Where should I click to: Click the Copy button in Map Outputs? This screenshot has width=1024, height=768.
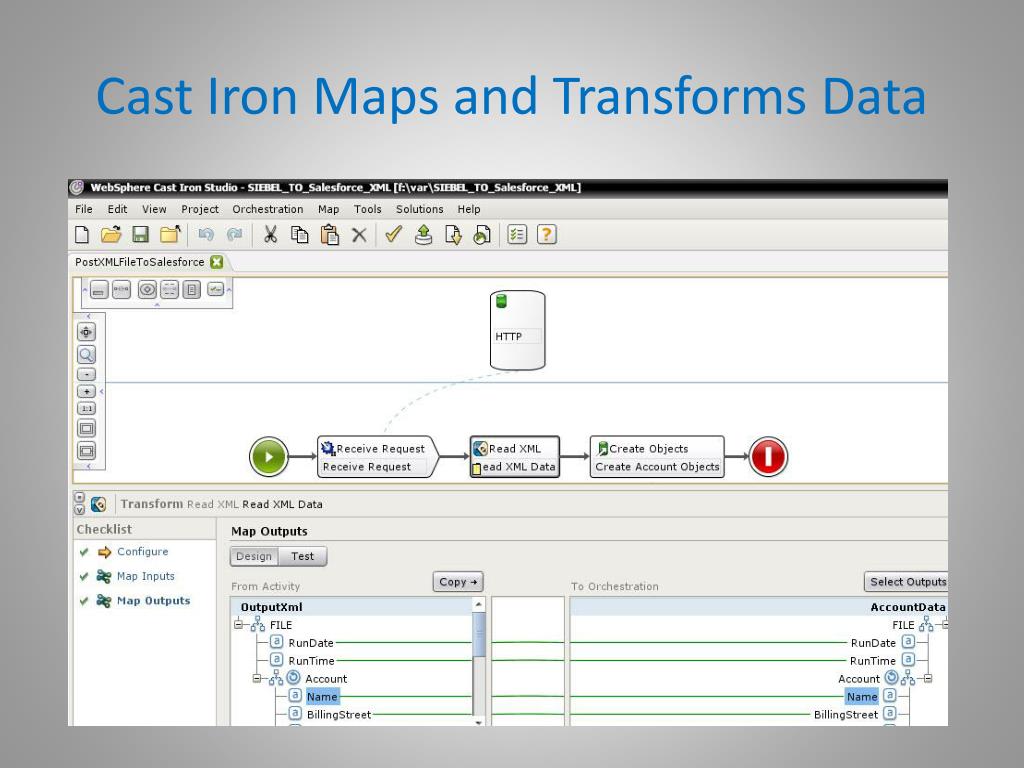(458, 582)
